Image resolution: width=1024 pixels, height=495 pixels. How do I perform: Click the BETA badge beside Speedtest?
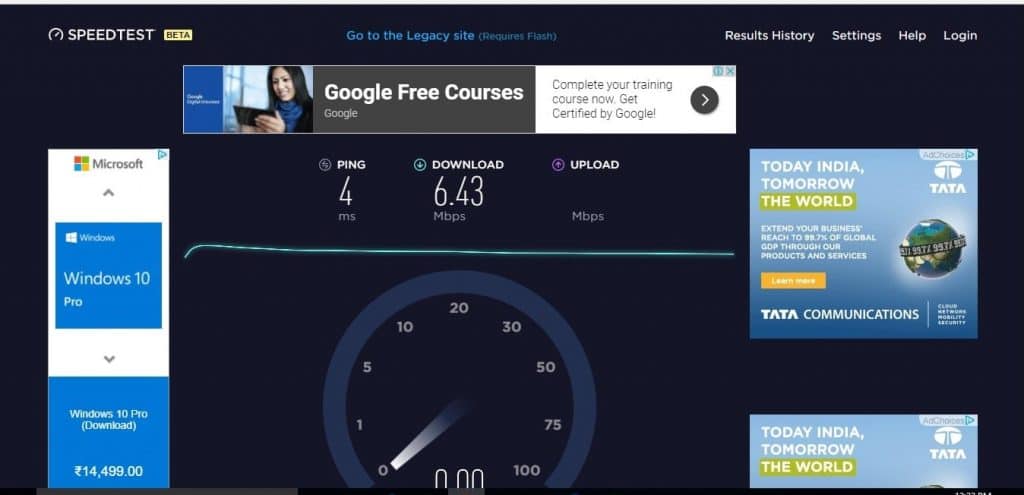[178, 35]
